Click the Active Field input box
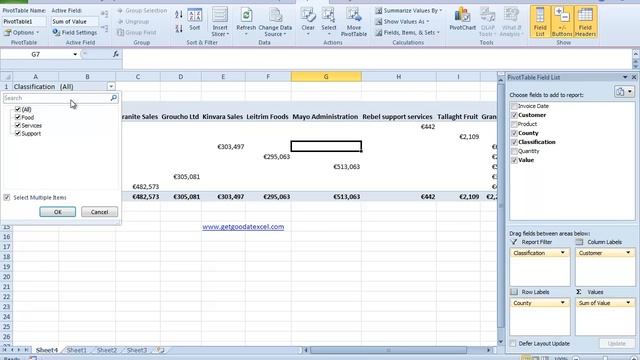Image resolution: width=640 pixels, height=360 pixels. pyautogui.click(x=74, y=21)
